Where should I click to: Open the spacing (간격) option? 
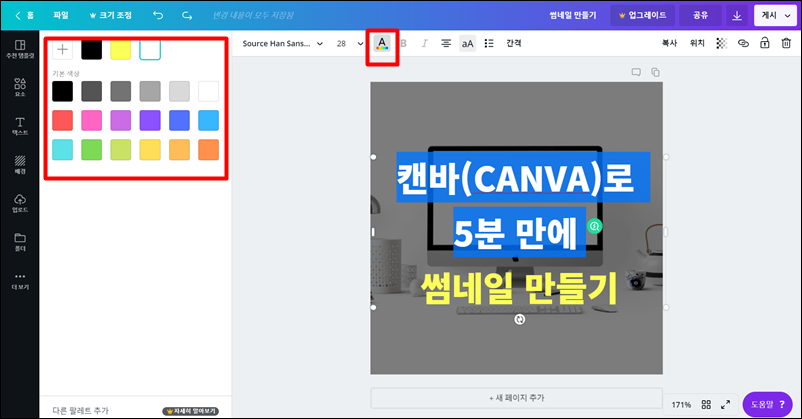pos(514,43)
